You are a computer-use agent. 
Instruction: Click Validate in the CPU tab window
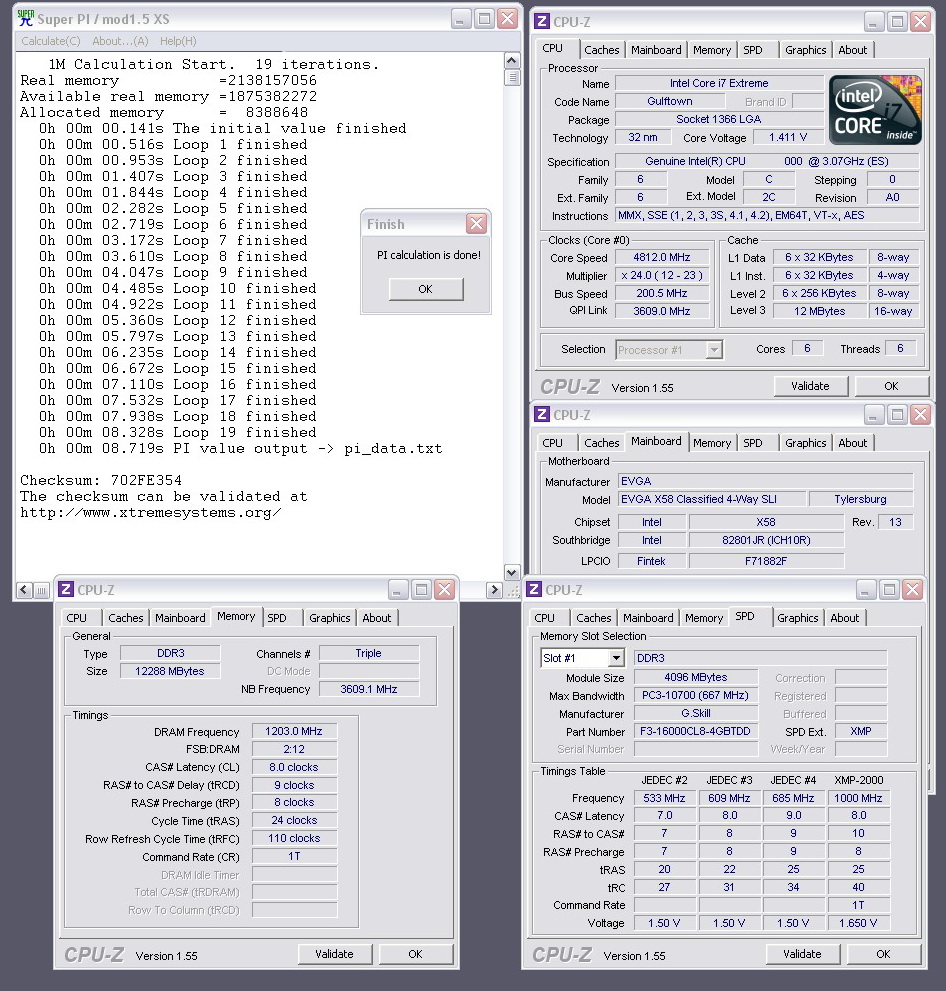point(810,386)
